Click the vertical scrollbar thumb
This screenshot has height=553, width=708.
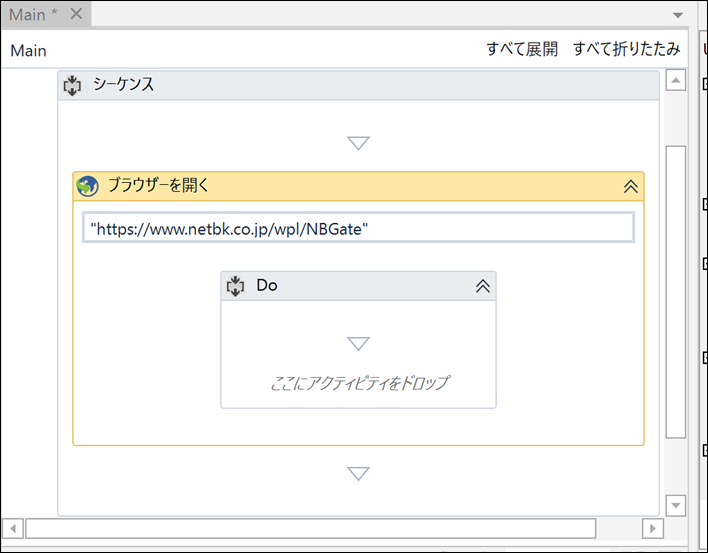coord(675,292)
